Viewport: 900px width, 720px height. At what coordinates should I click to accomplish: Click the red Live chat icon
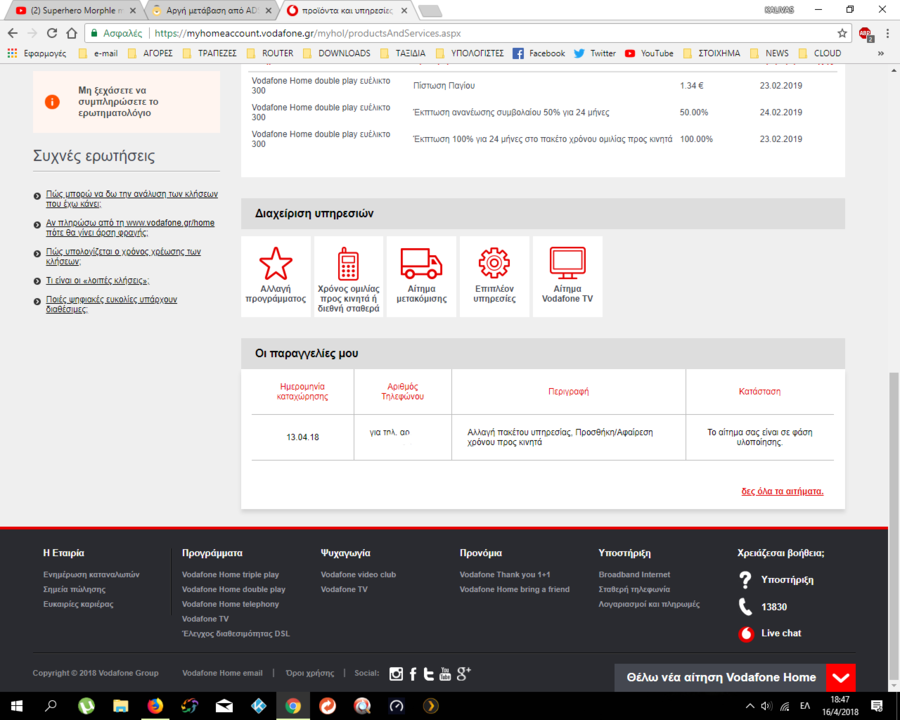point(746,634)
